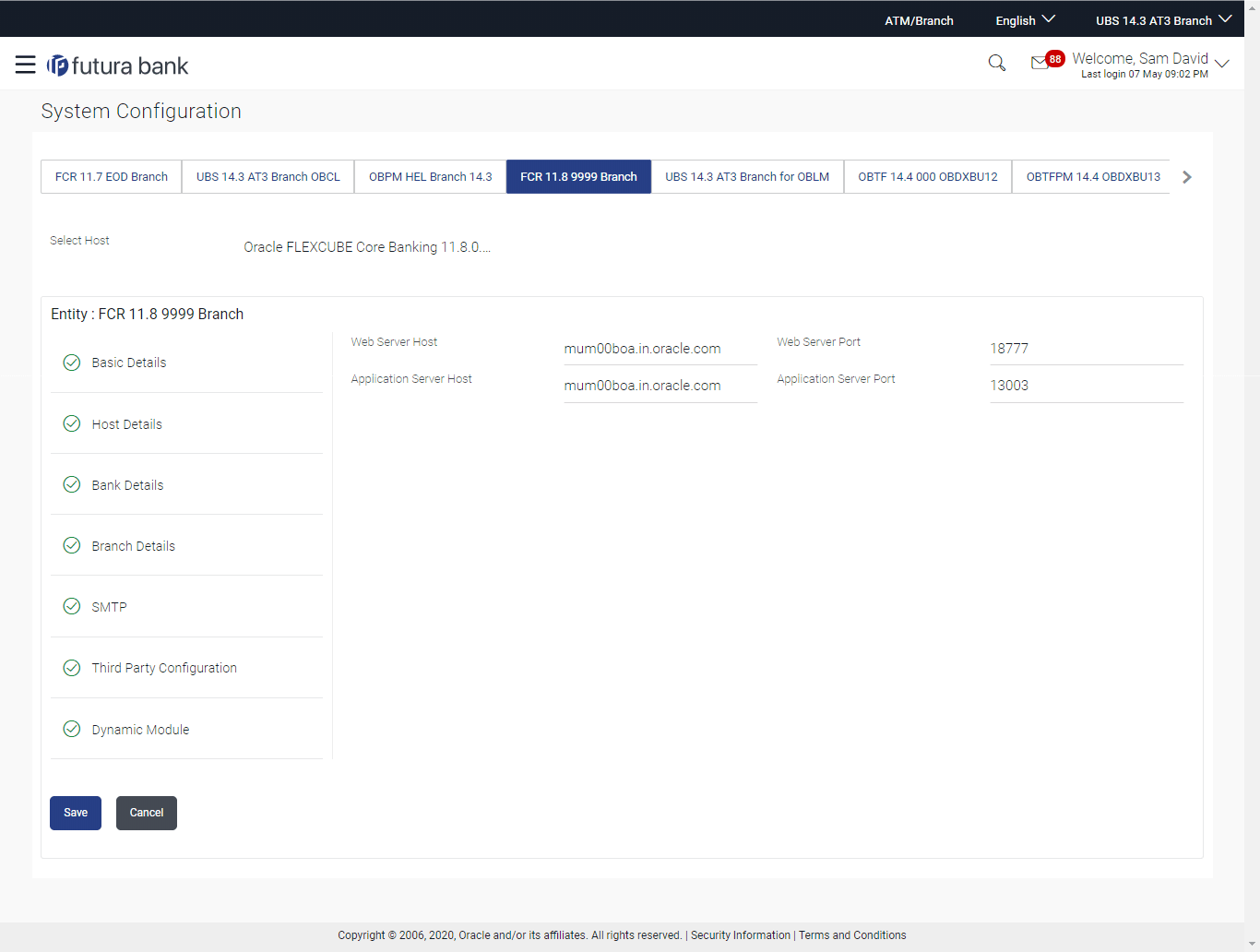Image resolution: width=1260 pixels, height=952 pixels.
Task: Click the Third Party Configuration checkmark icon
Action: point(72,668)
